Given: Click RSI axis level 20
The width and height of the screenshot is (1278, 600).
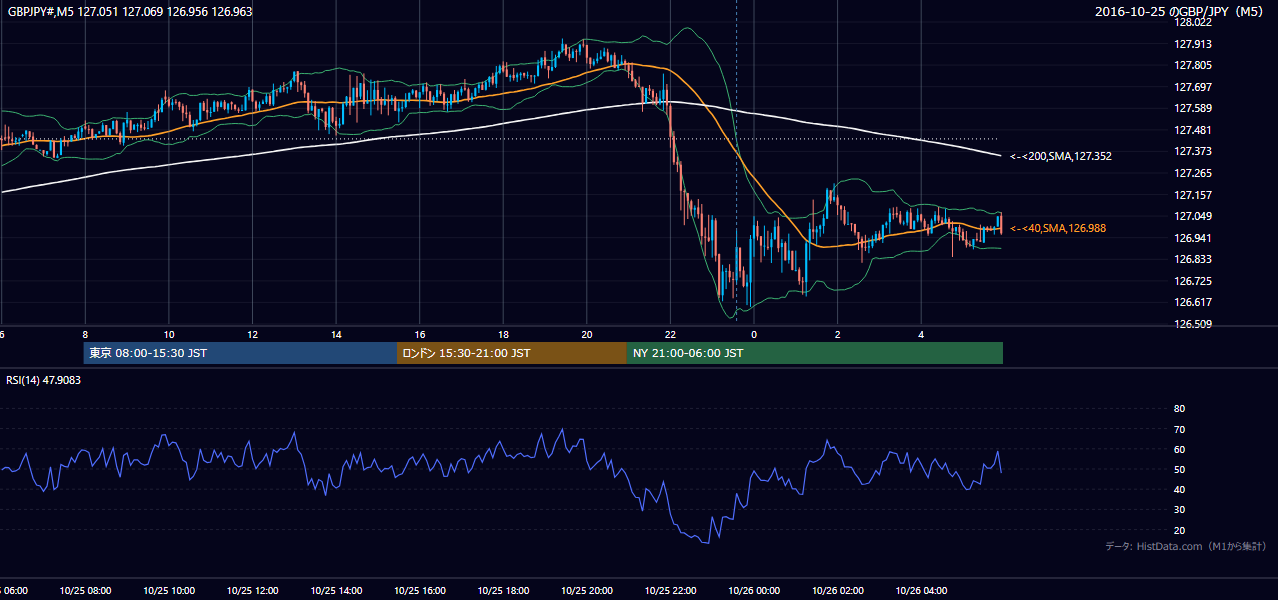Looking at the screenshot, I should coord(1179,530).
